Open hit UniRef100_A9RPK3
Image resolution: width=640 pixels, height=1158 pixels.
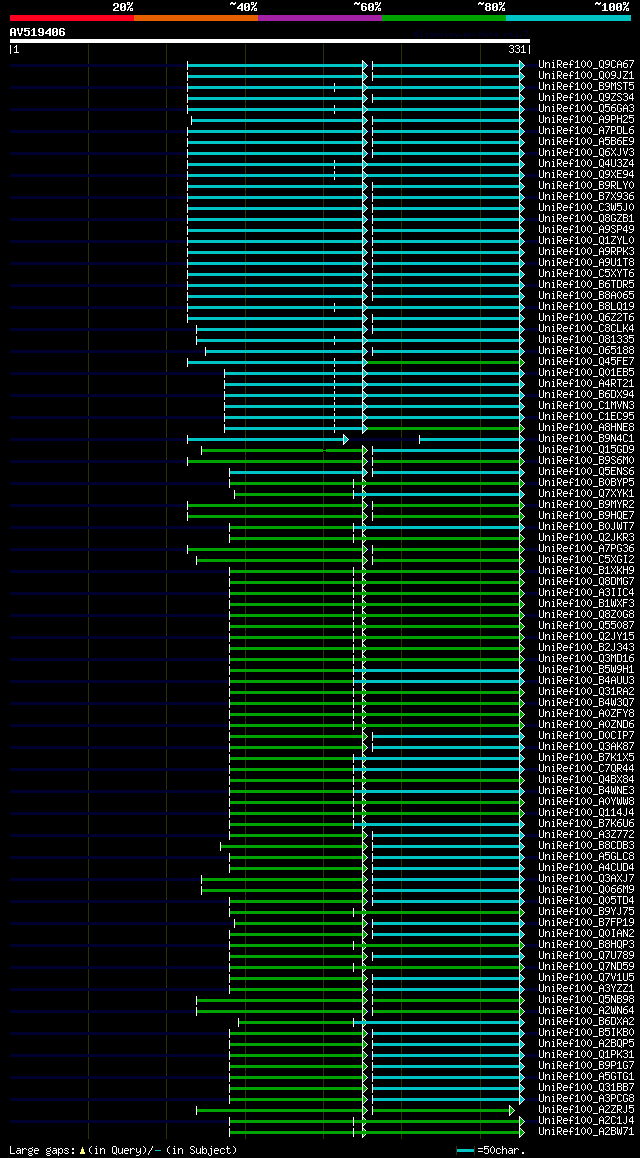[586, 252]
